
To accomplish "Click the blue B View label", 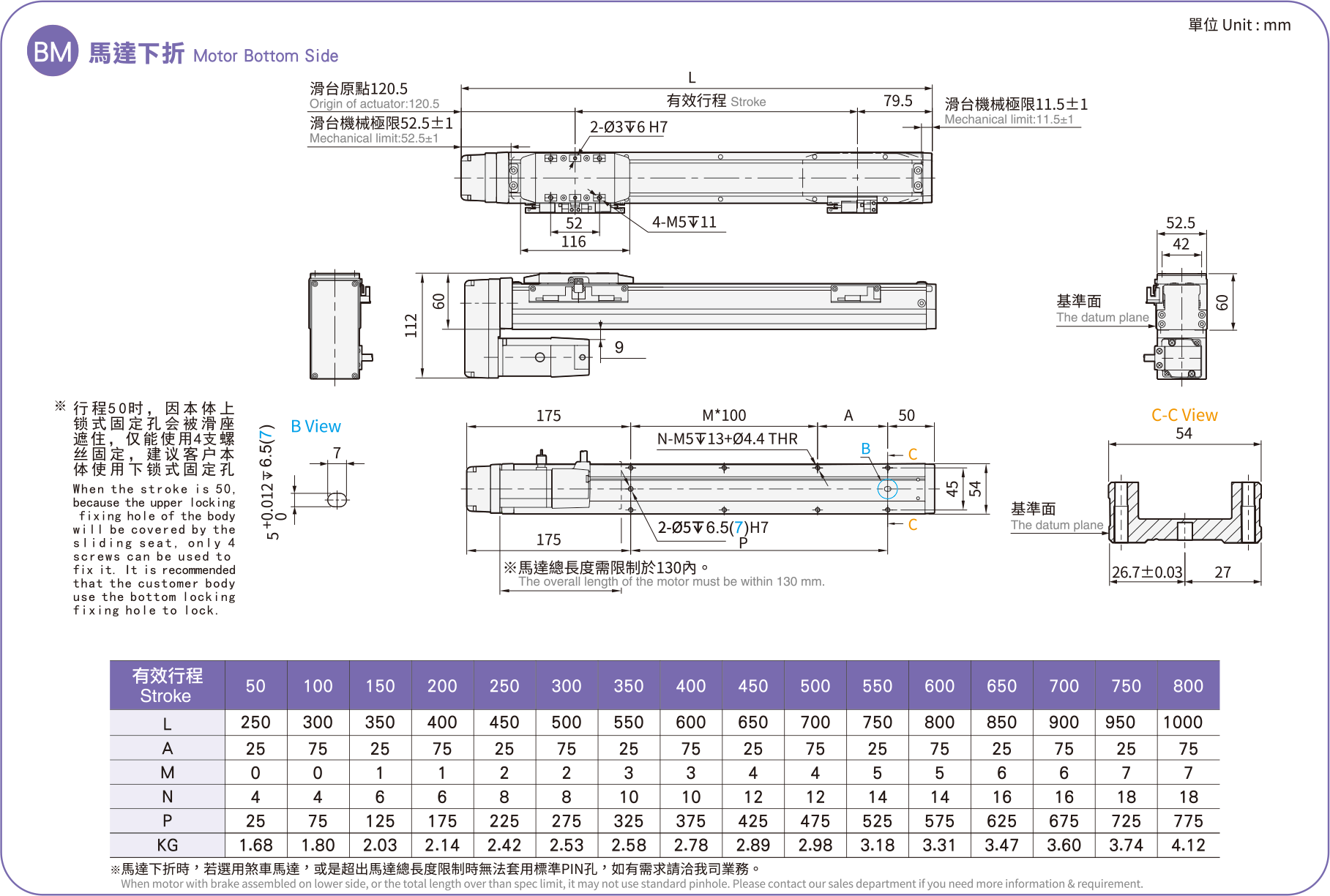I will [315, 427].
